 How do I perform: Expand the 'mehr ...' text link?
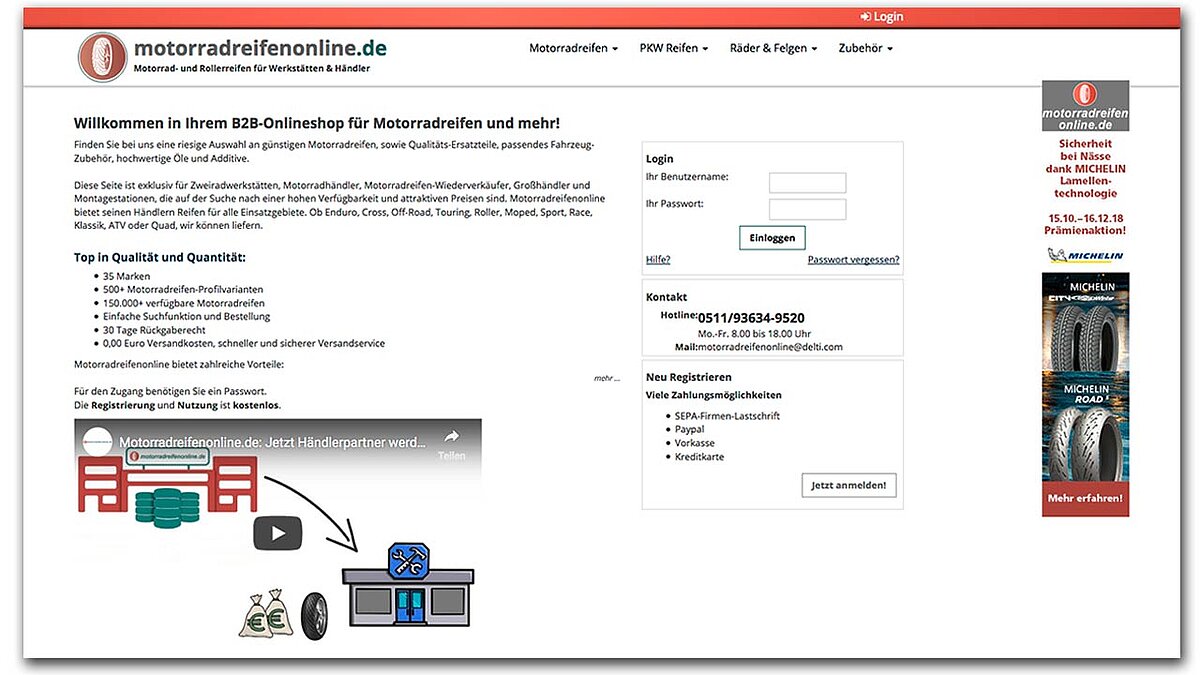607,378
